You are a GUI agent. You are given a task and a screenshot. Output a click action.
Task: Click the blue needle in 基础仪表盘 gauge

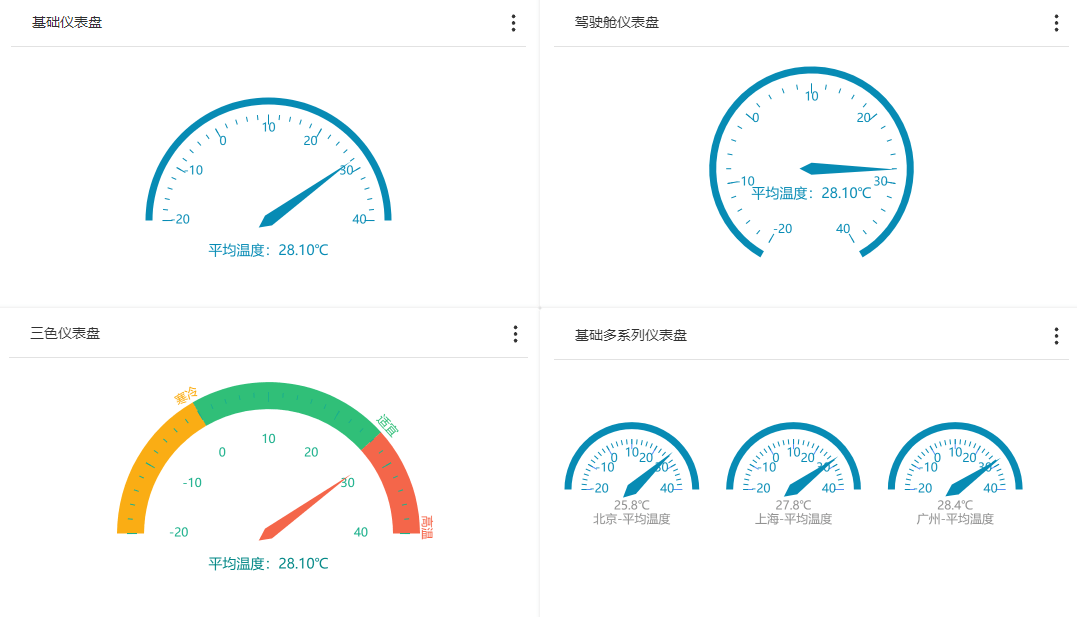(300, 196)
